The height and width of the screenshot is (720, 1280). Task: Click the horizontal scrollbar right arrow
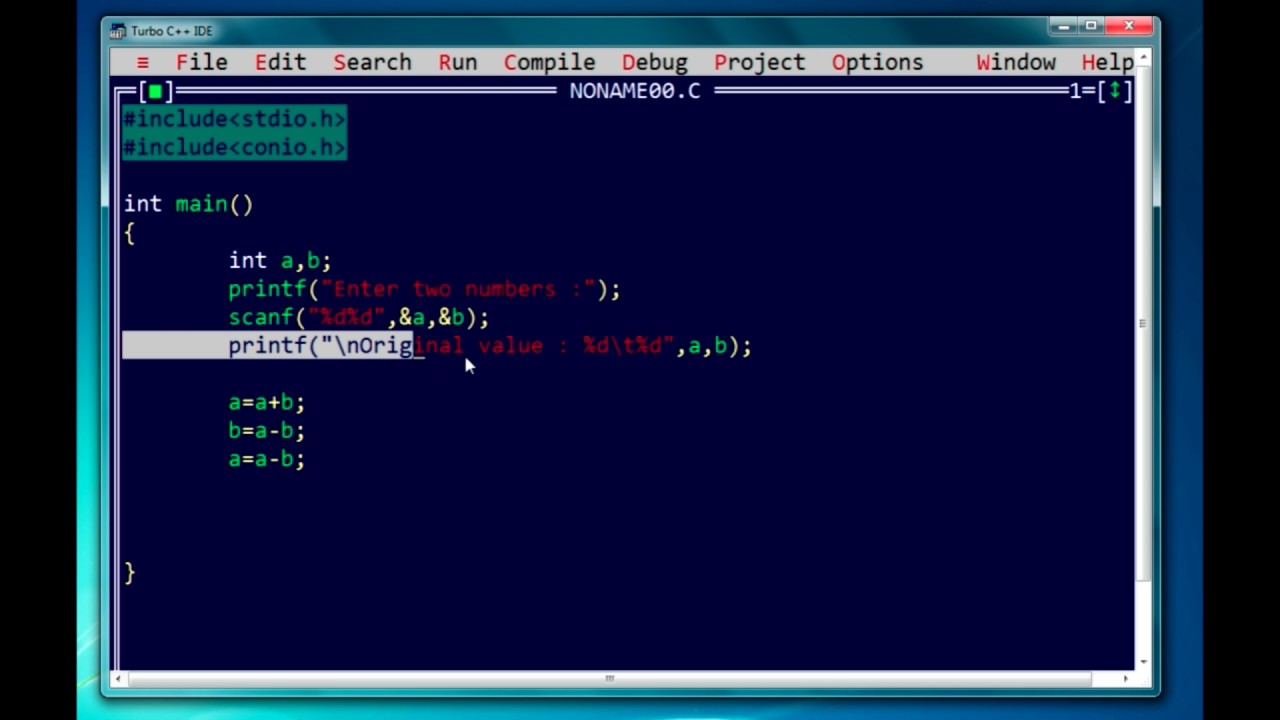pos(1126,679)
